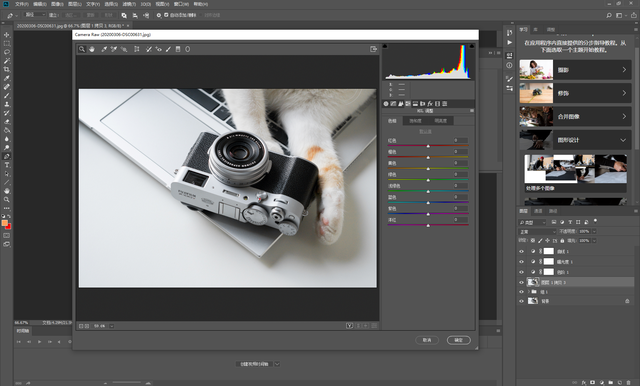Viewport: 640px width, 386px height.
Task: Select the Crop tool in Photoshop toolbox
Action: [x=7, y=69]
